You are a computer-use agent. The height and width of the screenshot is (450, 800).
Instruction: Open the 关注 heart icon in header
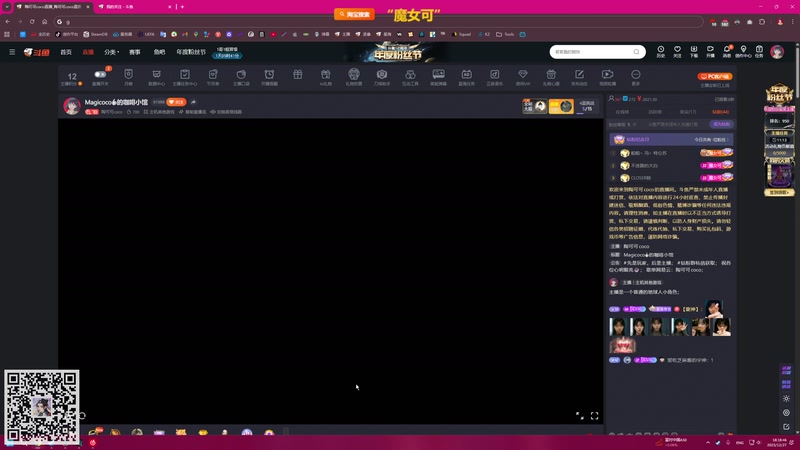pos(677,52)
